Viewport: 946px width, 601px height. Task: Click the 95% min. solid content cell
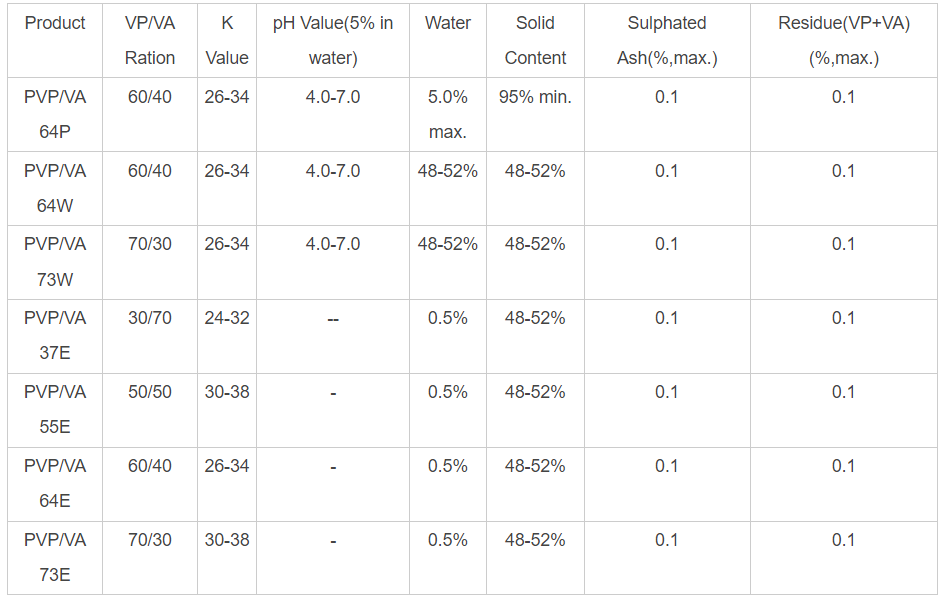point(535,97)
